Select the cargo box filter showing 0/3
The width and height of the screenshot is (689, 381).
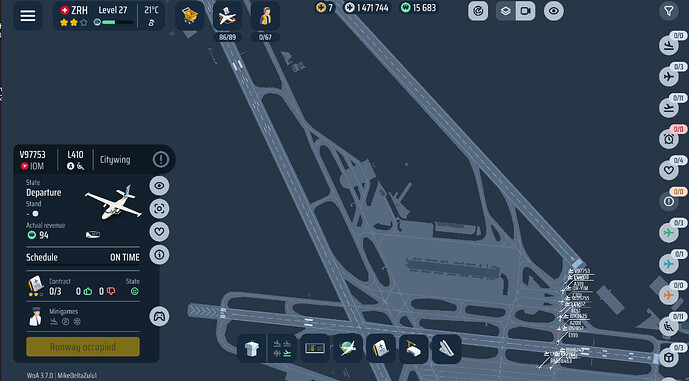pyautogui.click(x=668, y=358)
